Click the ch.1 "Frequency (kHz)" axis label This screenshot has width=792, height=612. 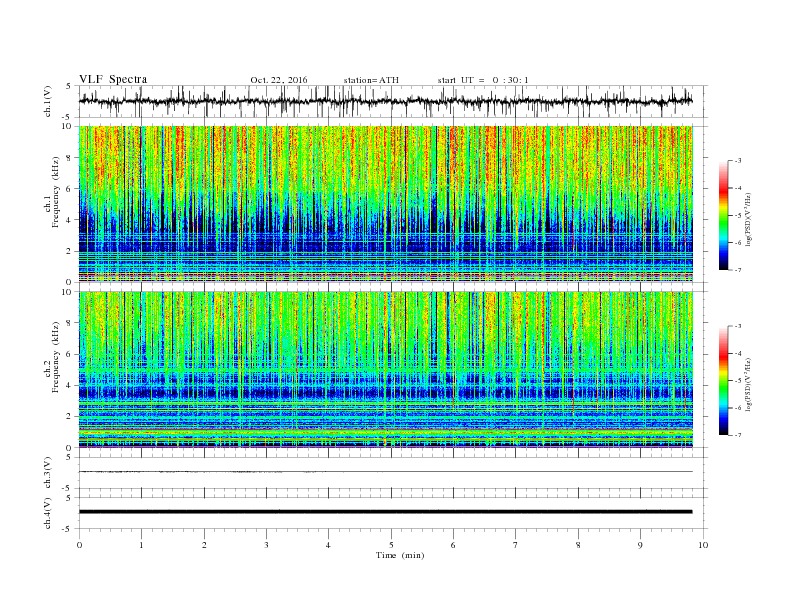(56, 192)
